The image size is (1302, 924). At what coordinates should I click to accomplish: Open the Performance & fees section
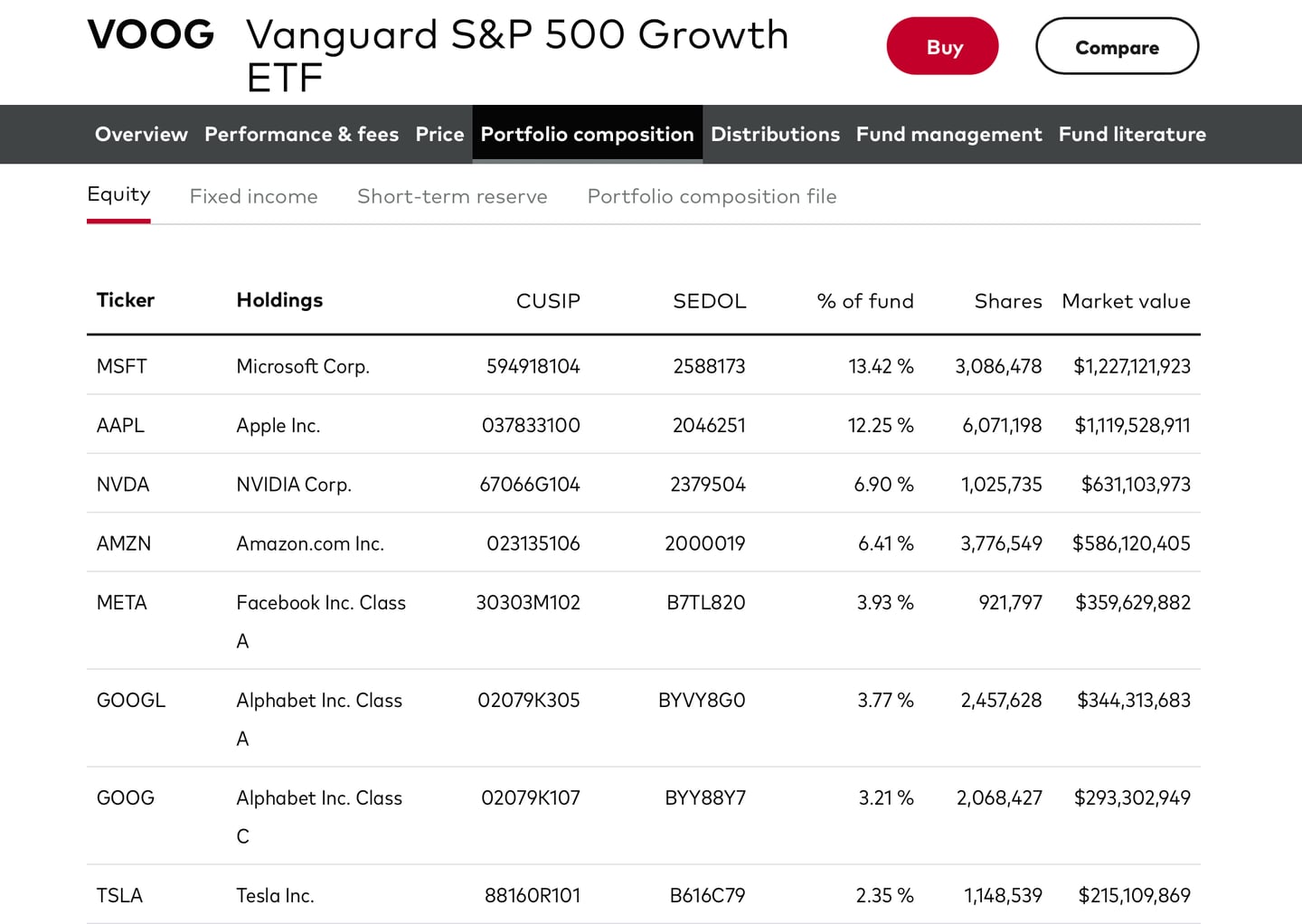pos(301,134)
